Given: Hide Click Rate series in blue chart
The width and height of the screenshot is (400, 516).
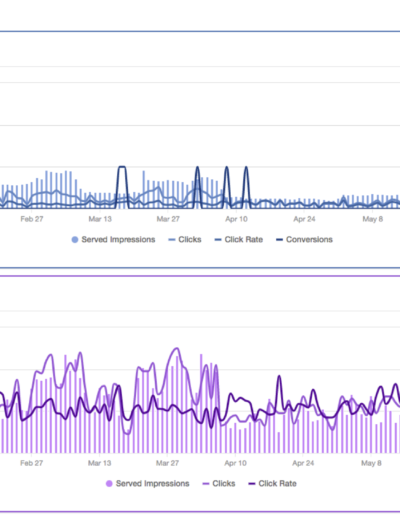Looking at the screenshot, I should [x=239, y=240].
